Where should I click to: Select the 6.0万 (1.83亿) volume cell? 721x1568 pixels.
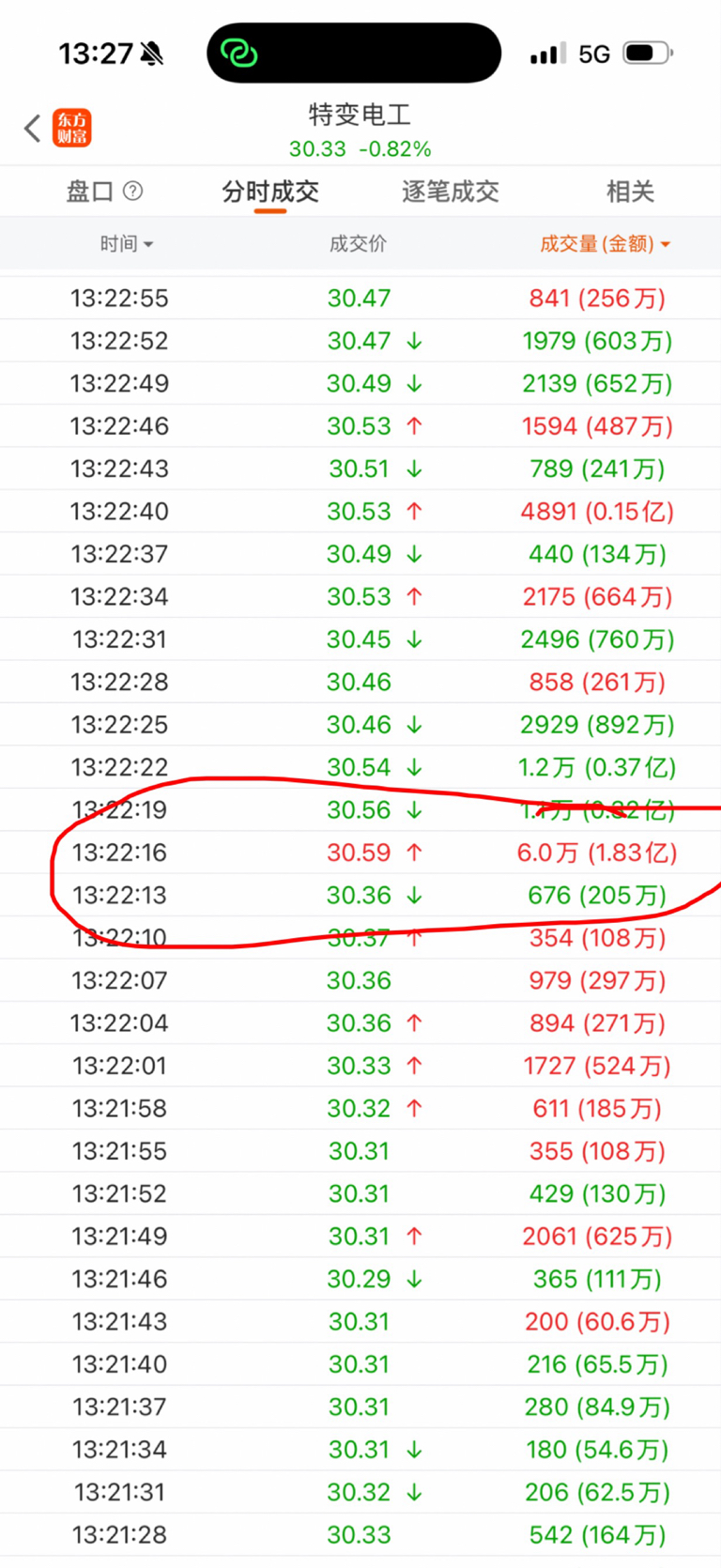click(x=597, y=853)
